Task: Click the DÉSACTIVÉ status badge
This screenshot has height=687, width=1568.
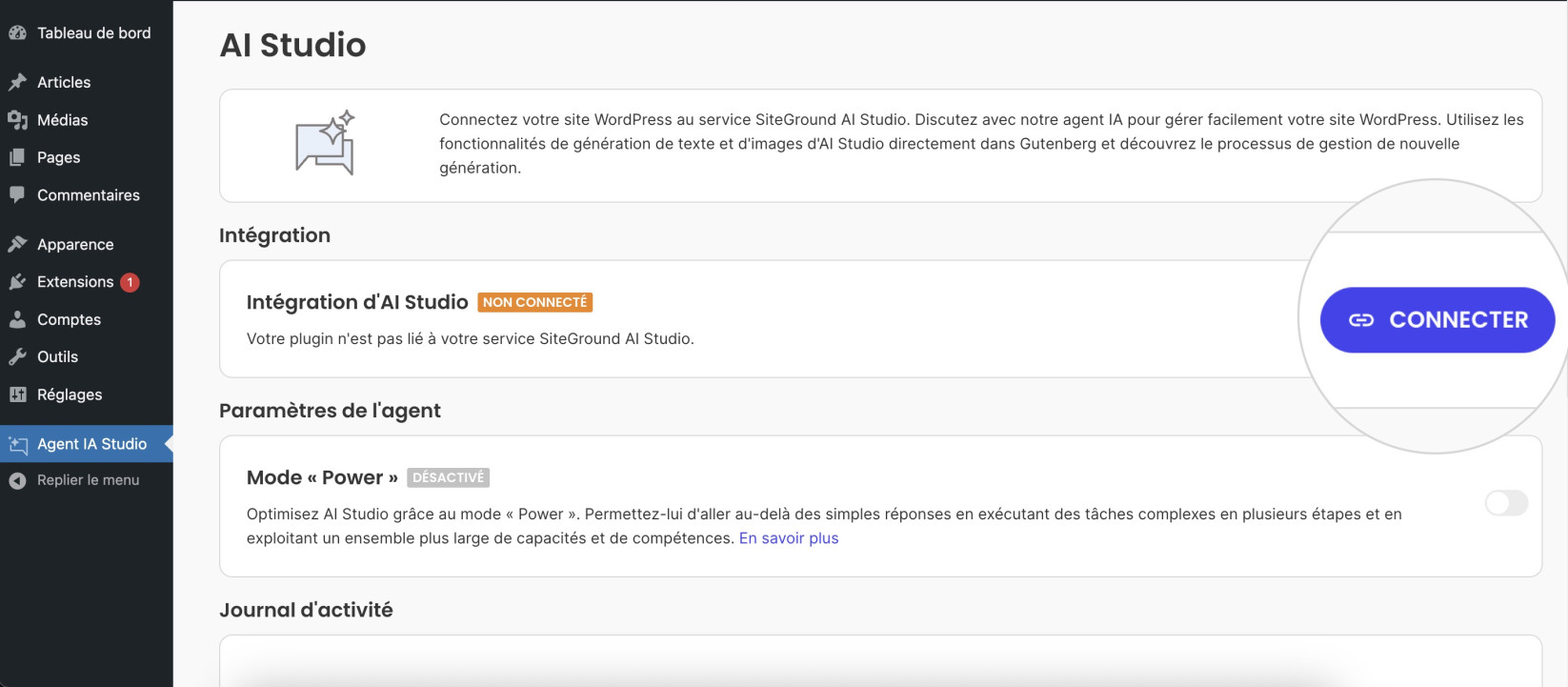Action: (x=448, y=477)
